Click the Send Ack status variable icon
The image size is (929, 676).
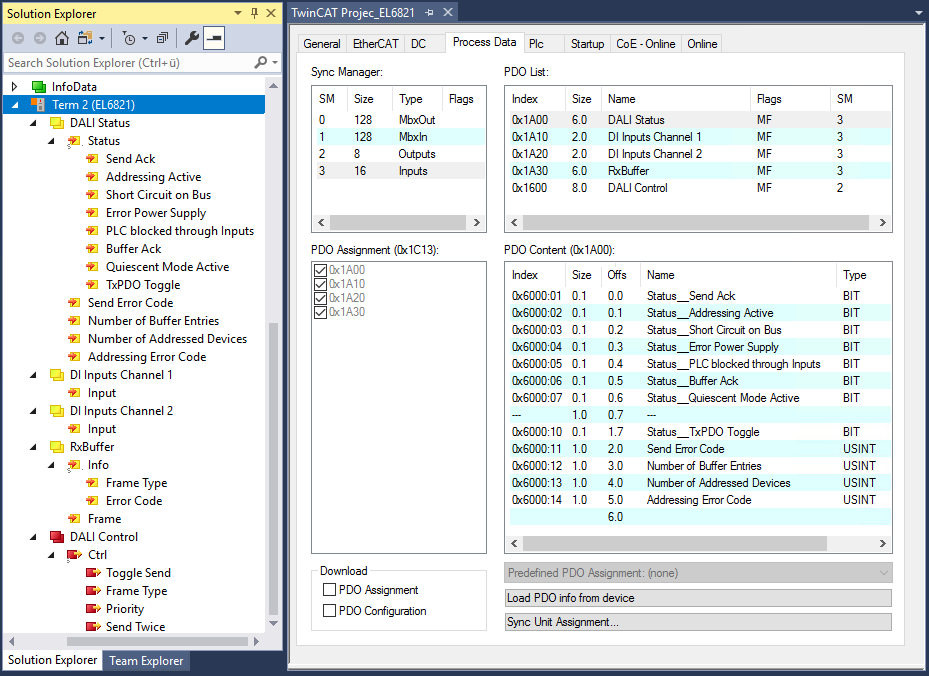(91, 158)
